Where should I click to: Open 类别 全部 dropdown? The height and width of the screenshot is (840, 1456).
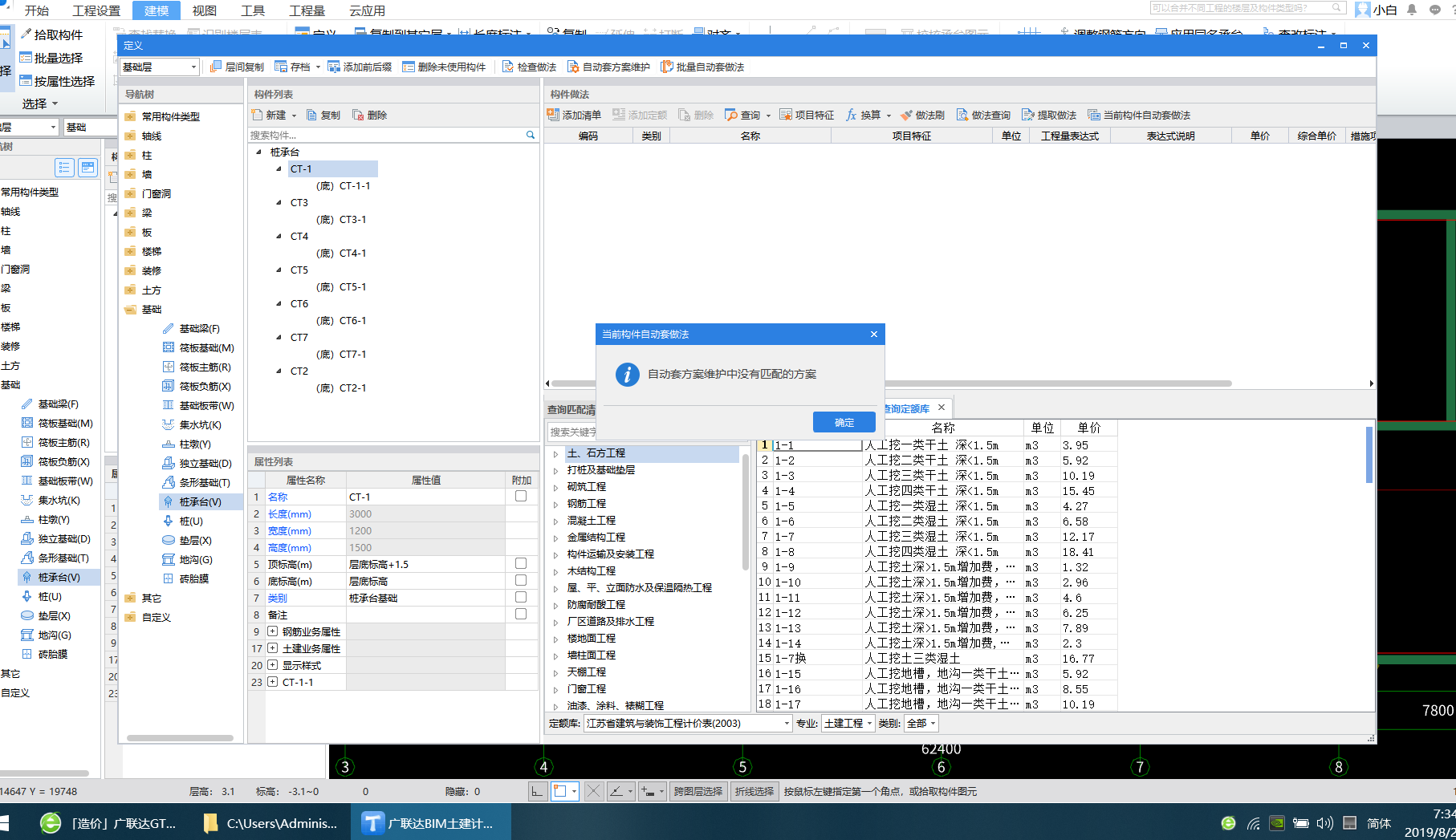pos(921,723)
